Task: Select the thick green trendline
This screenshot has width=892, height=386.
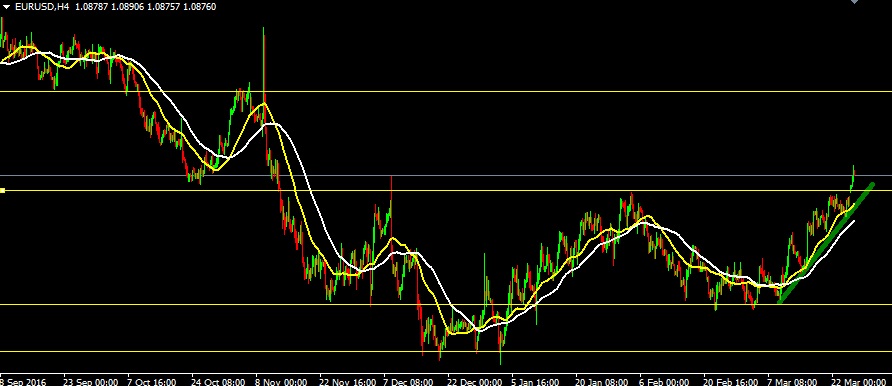Action: (825, 243)
